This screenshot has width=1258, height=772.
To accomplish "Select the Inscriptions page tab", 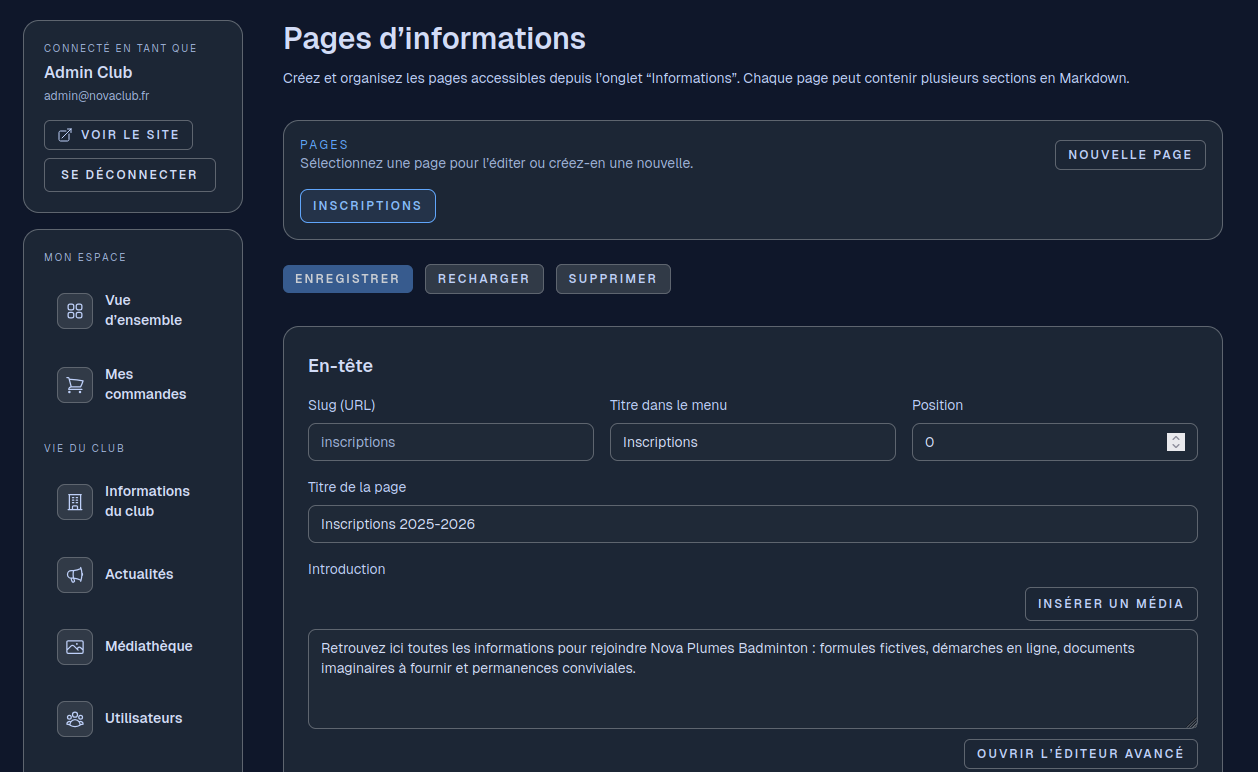I will (367, 206).
